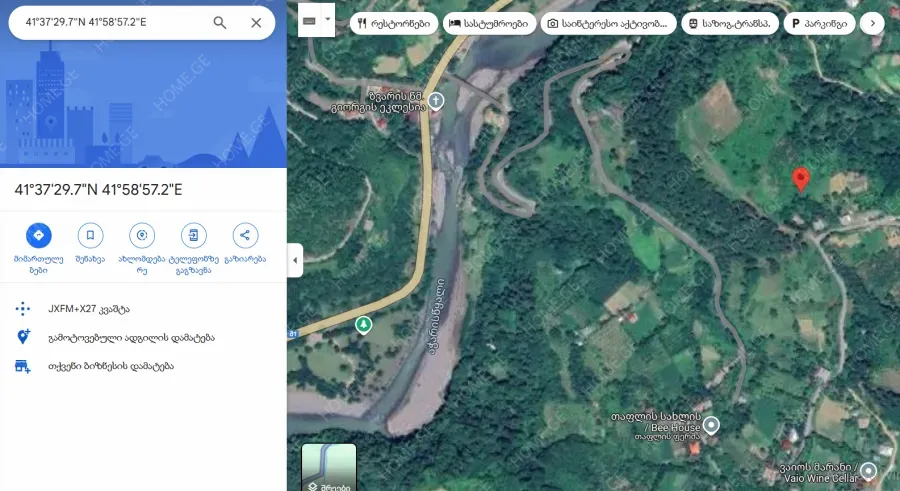Send to phone icon button
The width and height of the screenshot is (900, 491).
pos(193,235)
